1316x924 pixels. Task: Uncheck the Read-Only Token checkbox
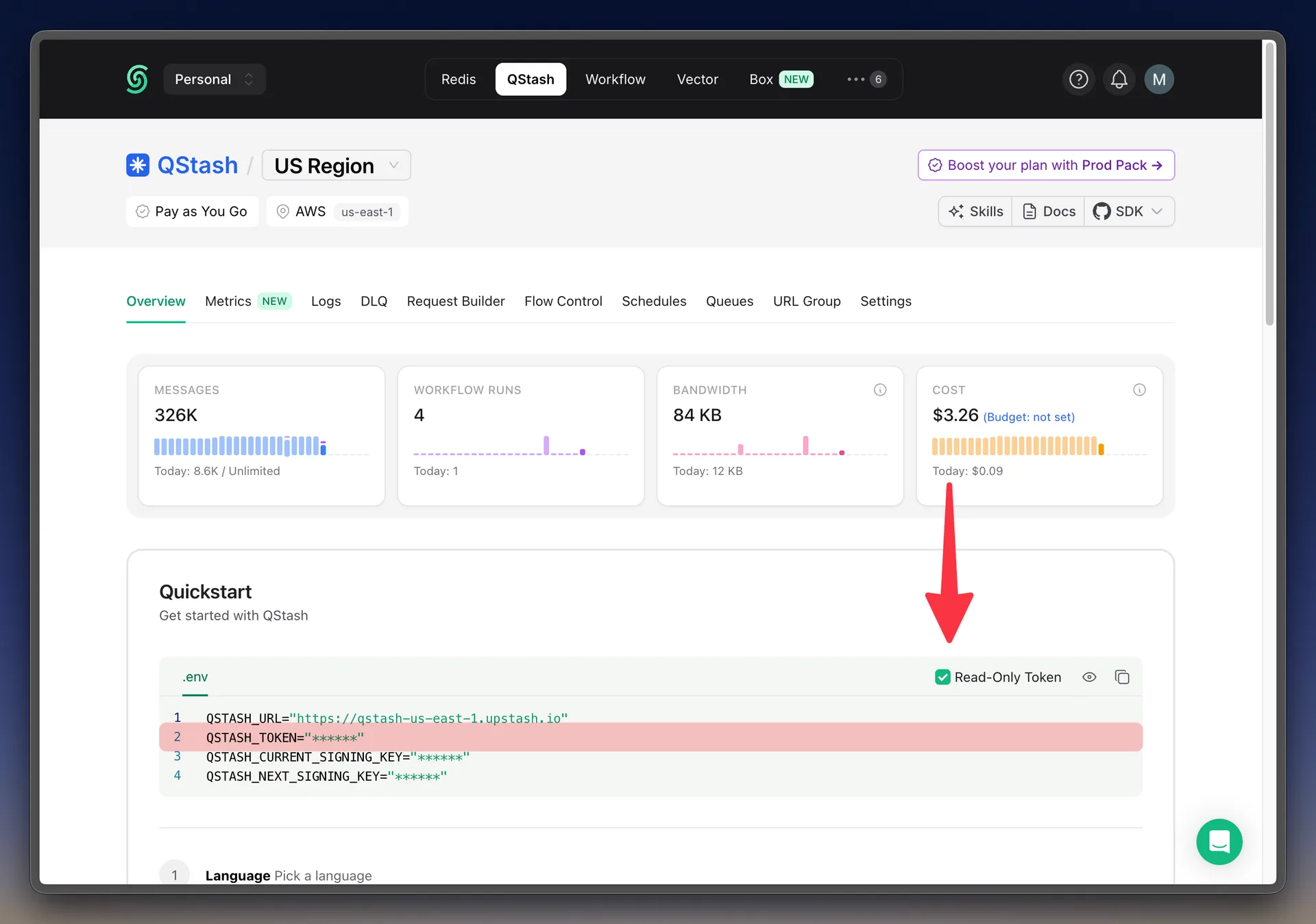[942, 677]
